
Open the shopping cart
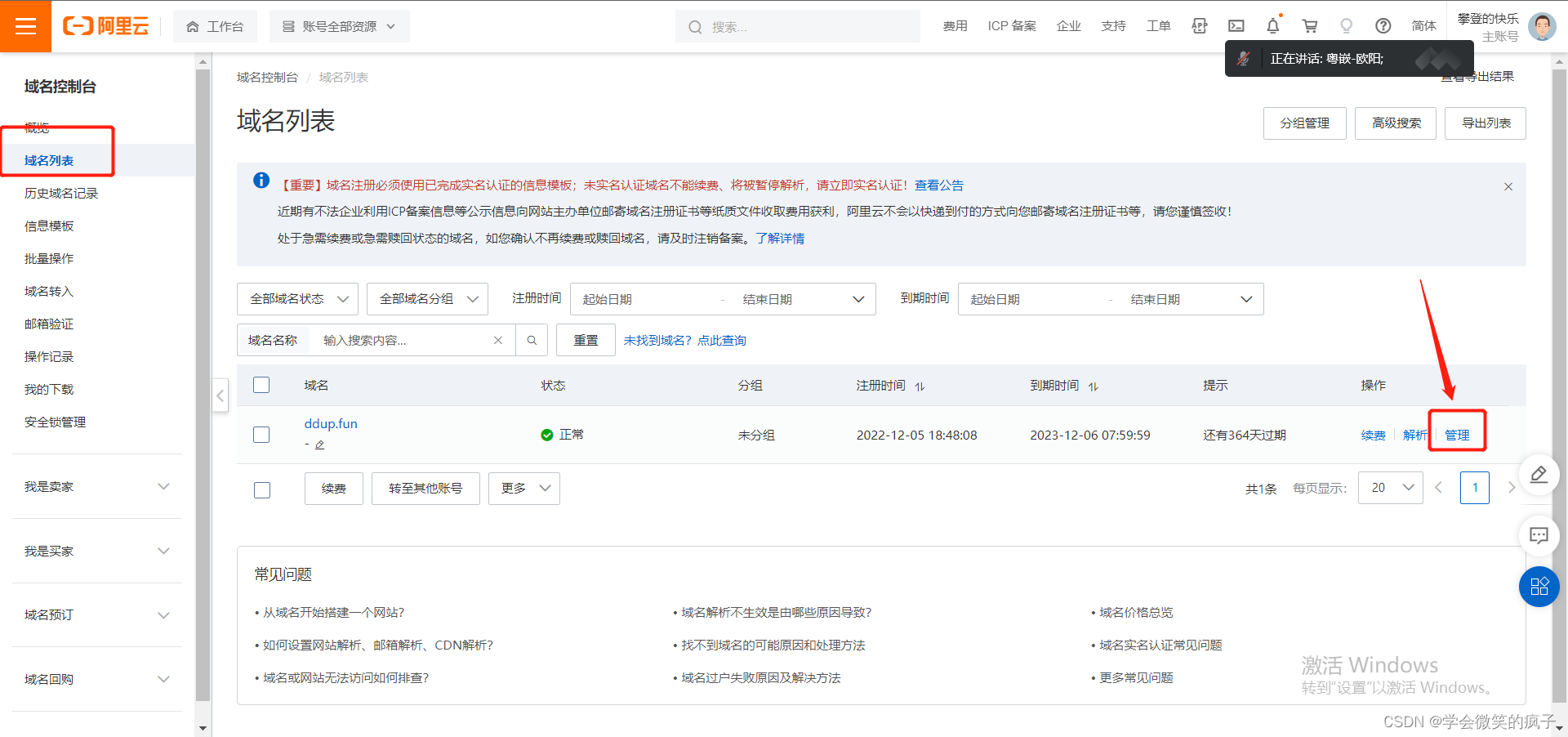[1310, 26]
